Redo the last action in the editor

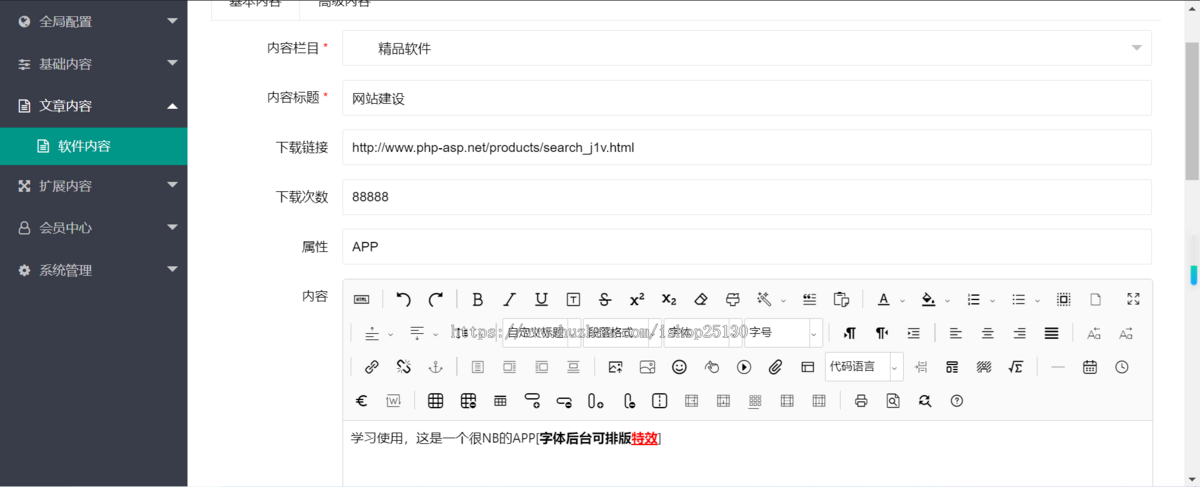[x=435, y=299]
